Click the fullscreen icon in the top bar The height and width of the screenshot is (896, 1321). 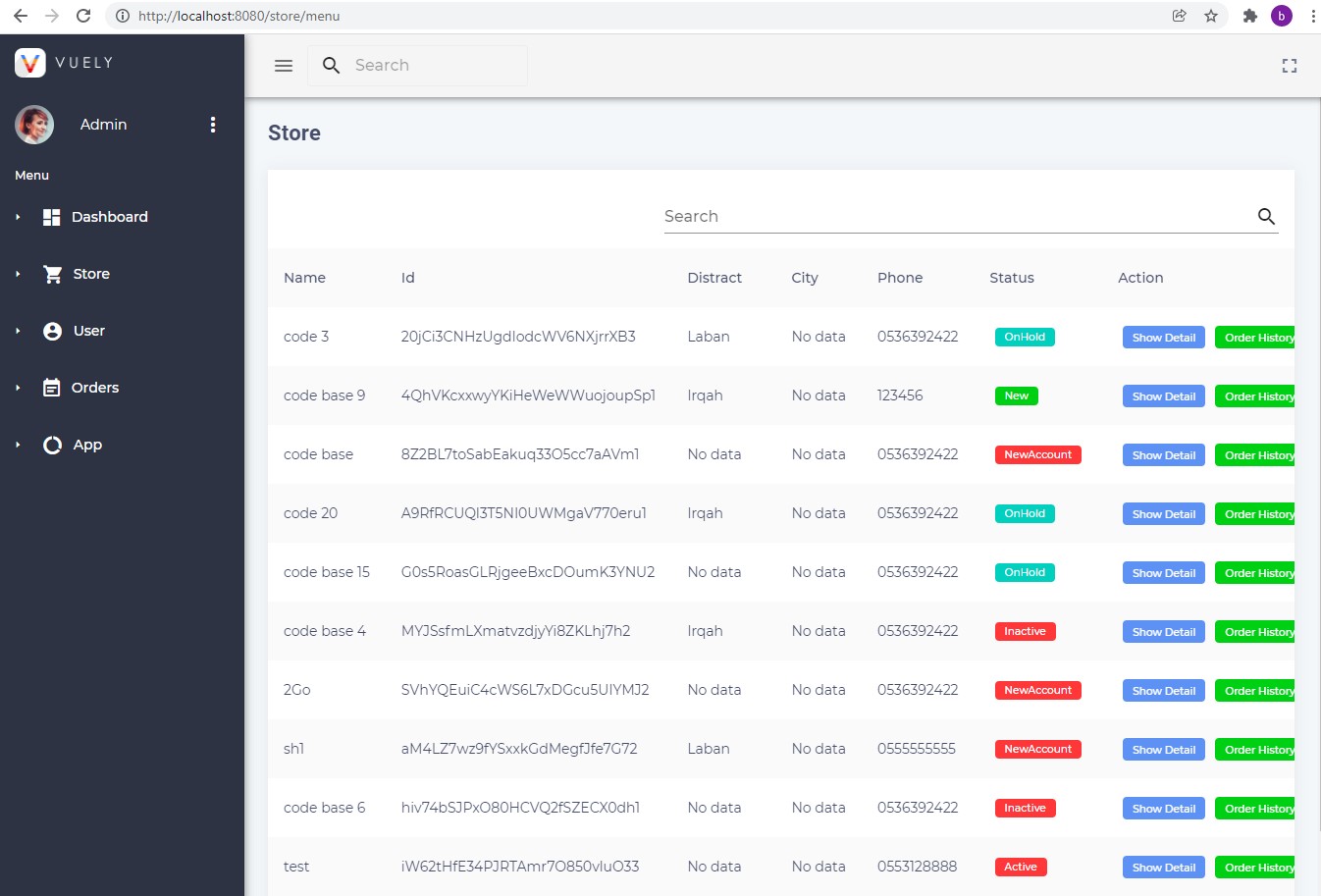point(1289,65)
